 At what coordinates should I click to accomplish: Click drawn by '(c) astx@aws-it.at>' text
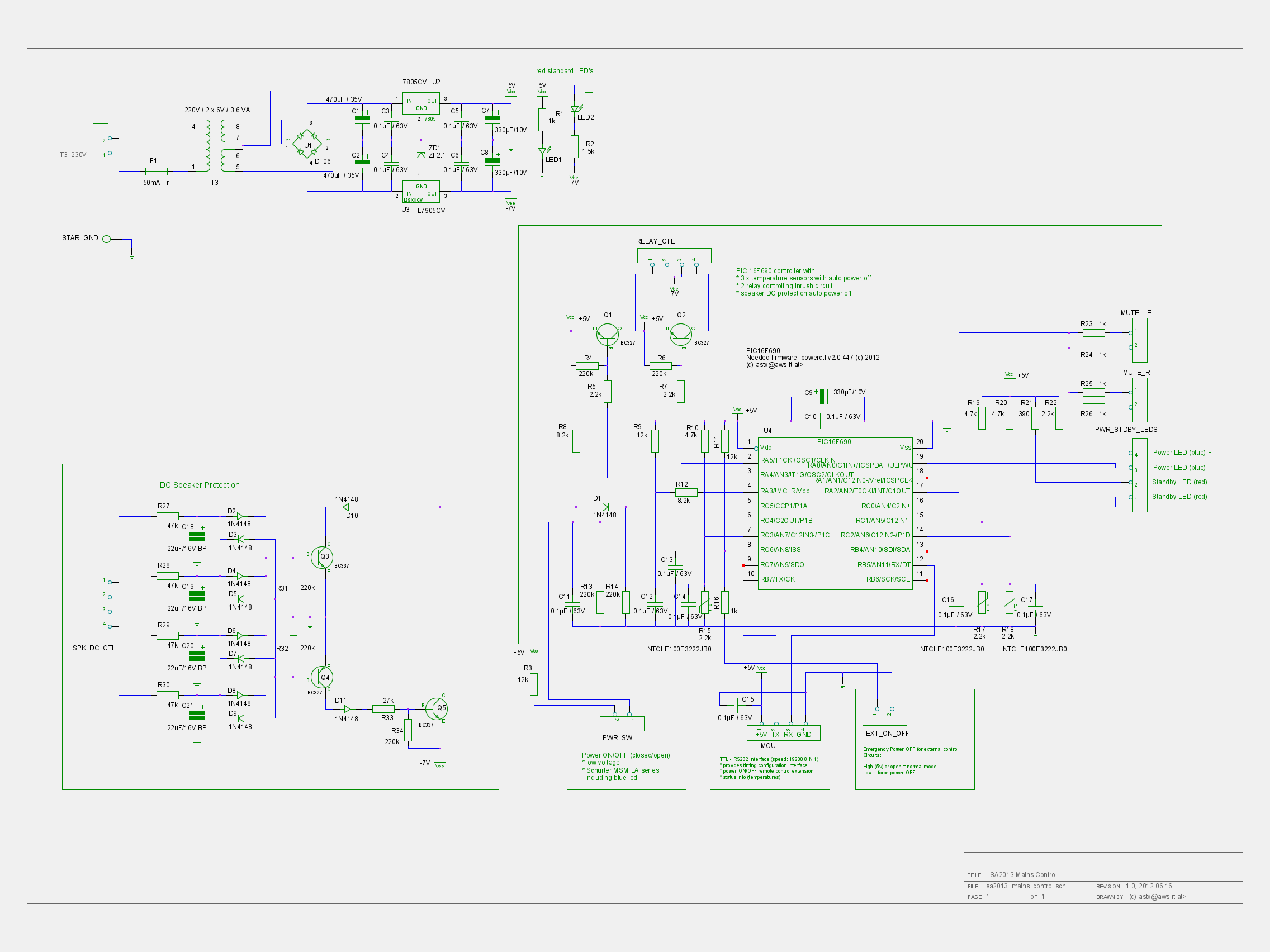click(1158, 897)
